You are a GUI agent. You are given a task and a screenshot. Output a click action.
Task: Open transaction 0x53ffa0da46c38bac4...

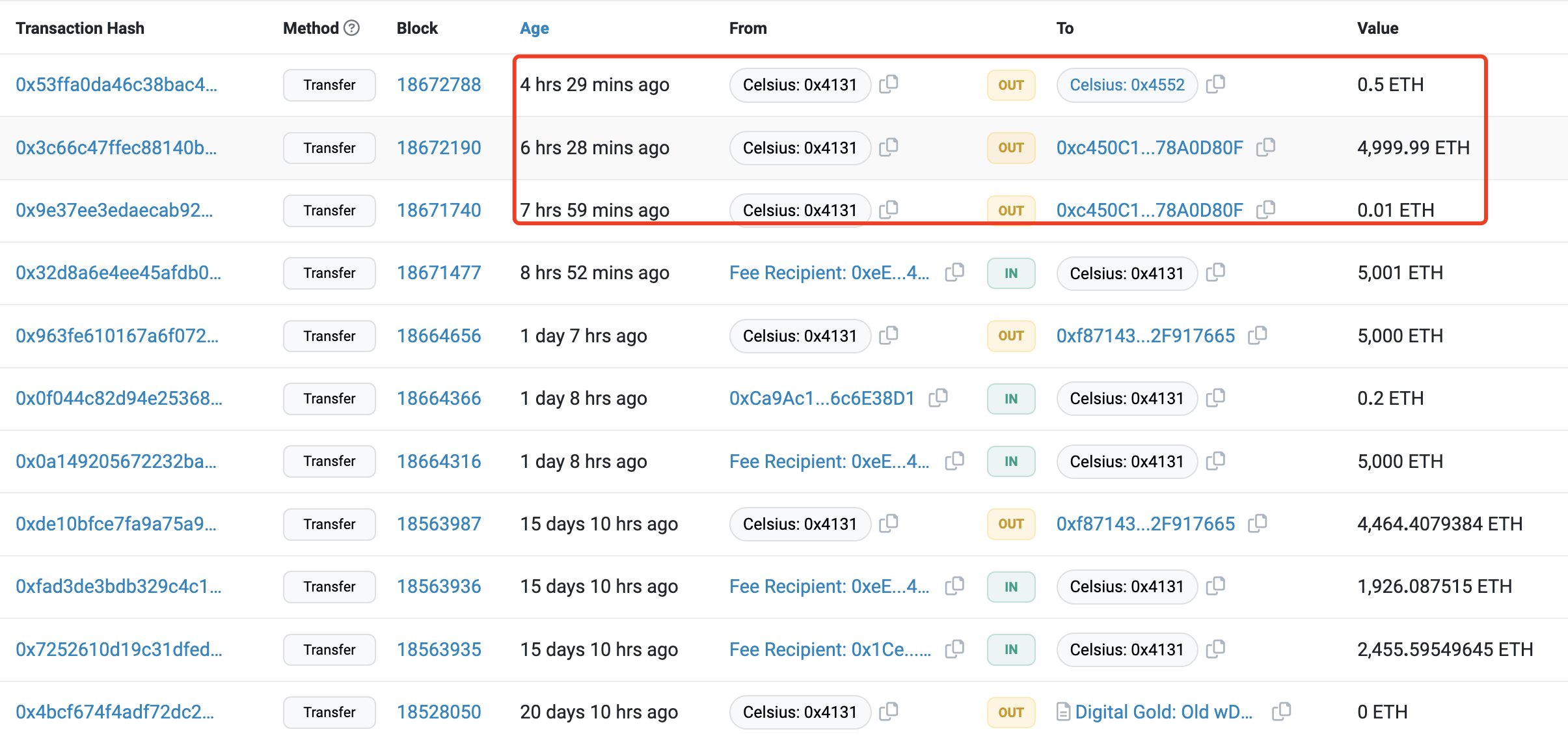116,85
